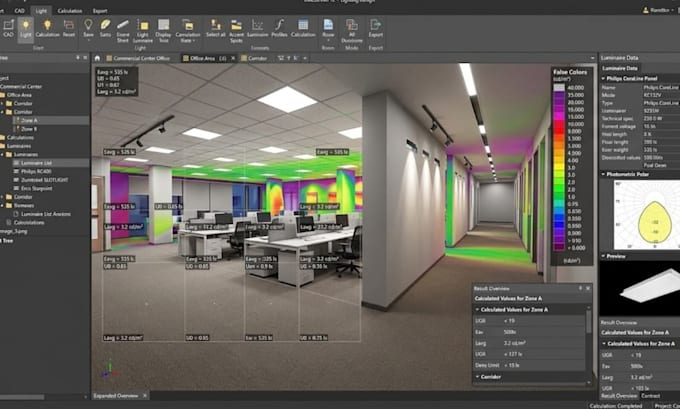Open the viewport options arrow above False Colors
This screenshot has height=409, width=680.
tap(592, 58)
